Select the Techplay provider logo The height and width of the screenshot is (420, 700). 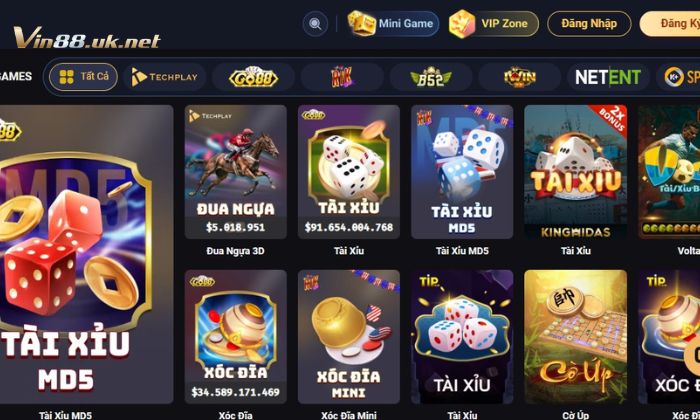point(164,77)
